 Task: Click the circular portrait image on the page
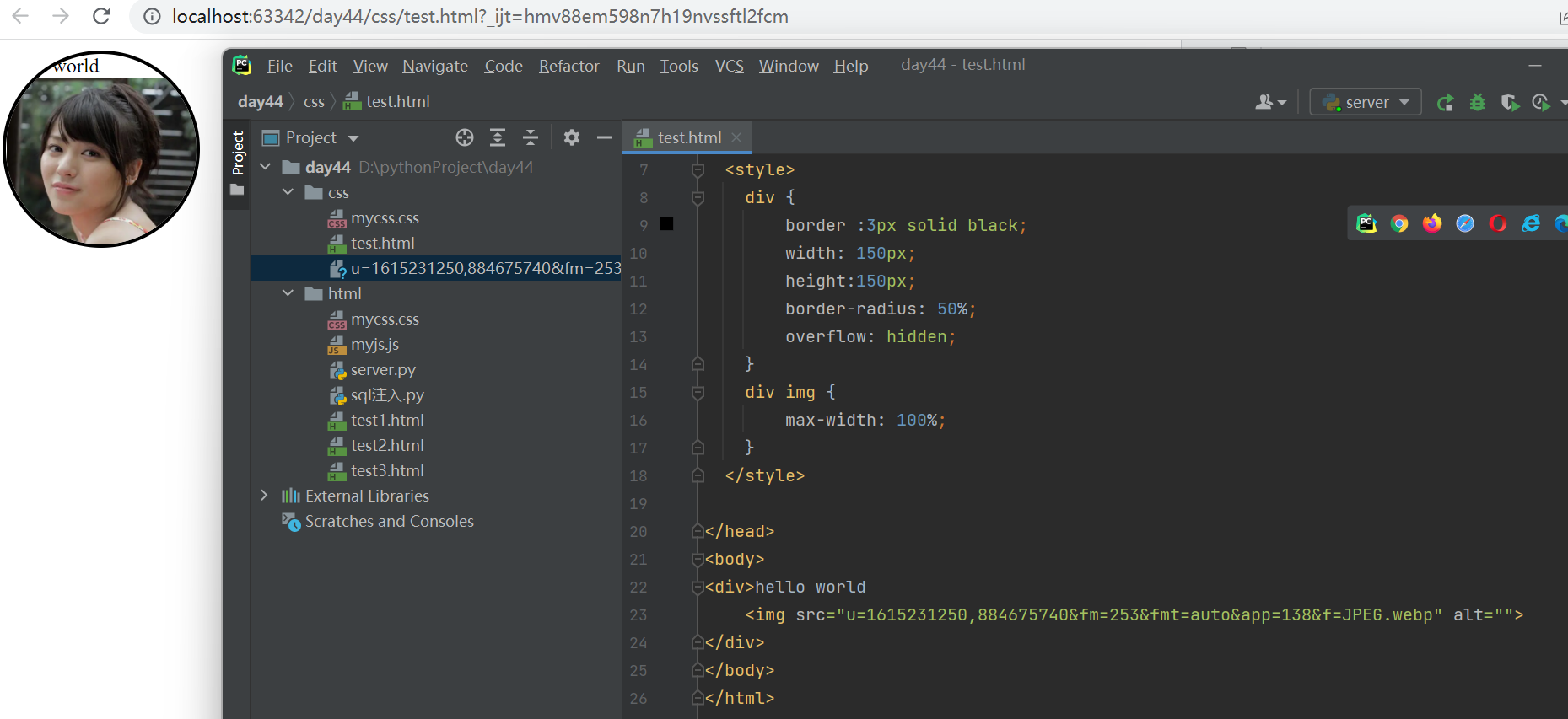pyautogui.click(x=101, y=149)
